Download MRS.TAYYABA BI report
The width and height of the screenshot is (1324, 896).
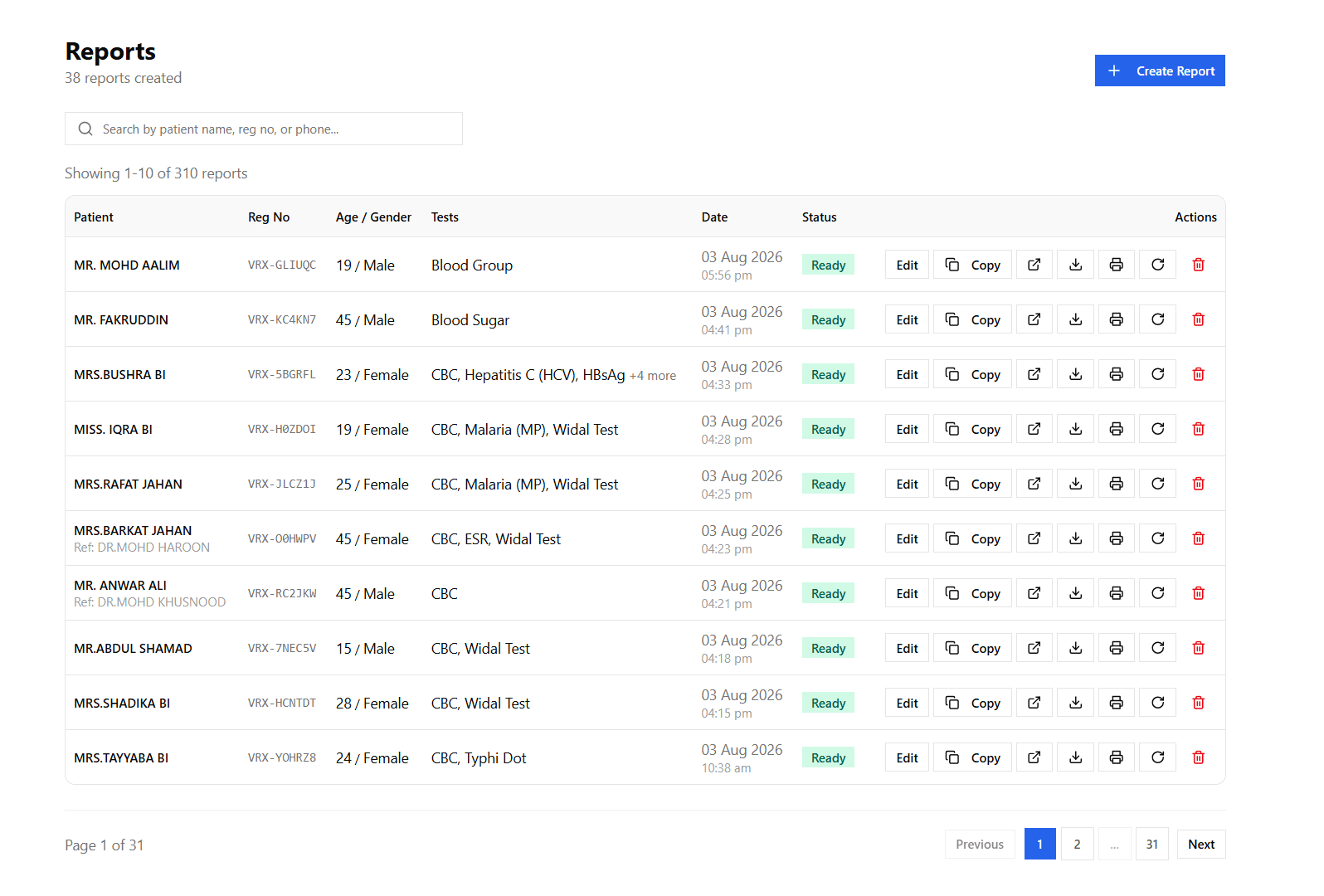tap(1076, 757)
